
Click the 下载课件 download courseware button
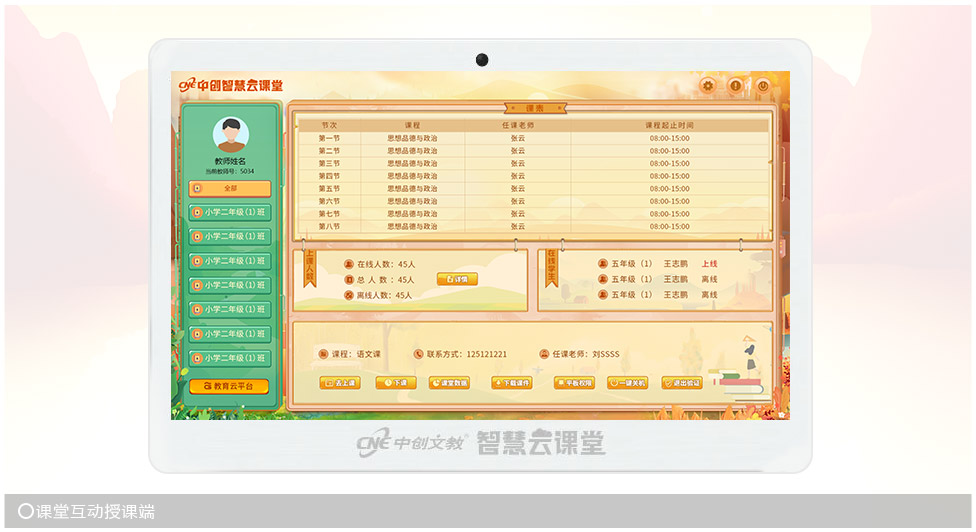[512, 382]
